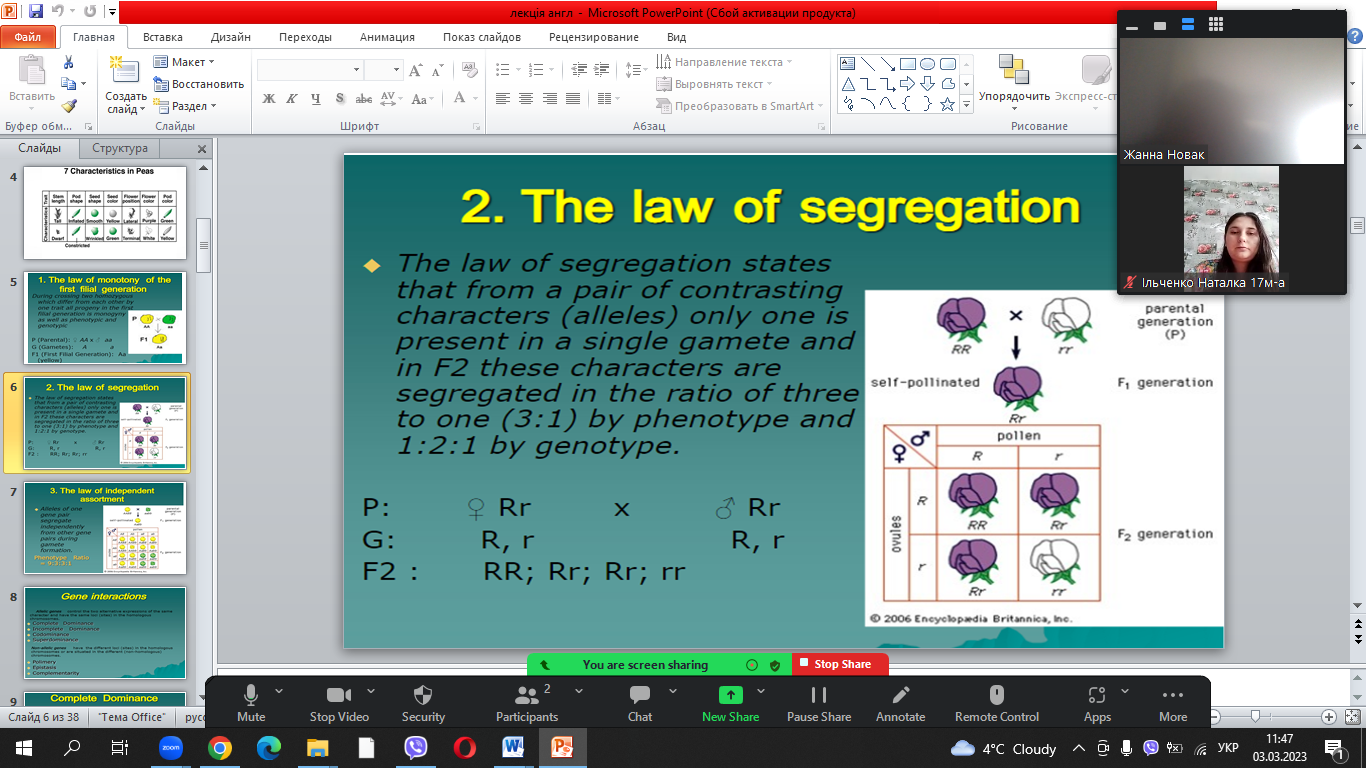Image resolution: width=1366 pixels, height=768 pixels.
Task: Click the Increase list level indent icon
Action: point(603,70)
